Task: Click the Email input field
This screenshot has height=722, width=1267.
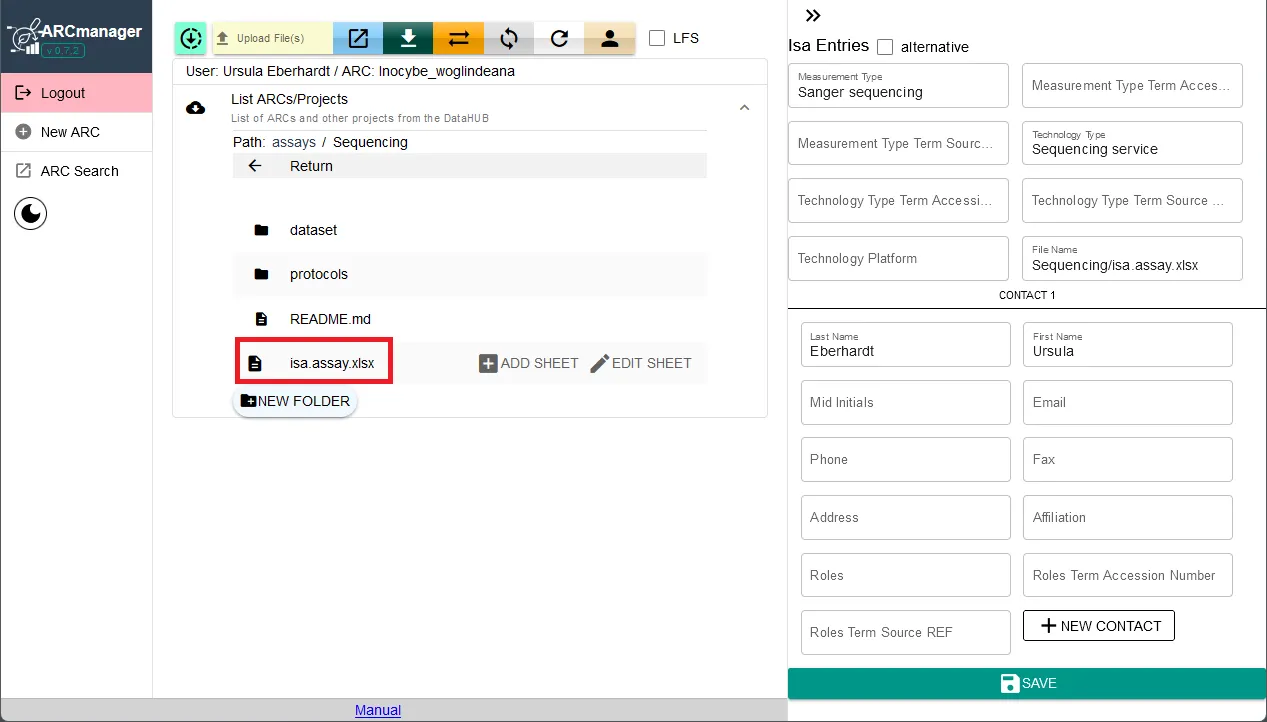Action: 1127,402
